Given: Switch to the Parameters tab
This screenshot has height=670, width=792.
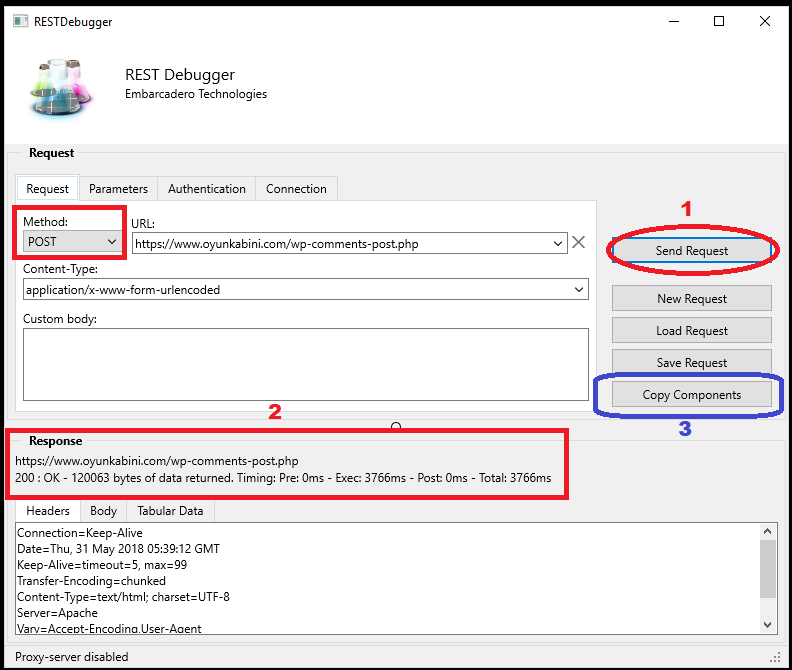Looking at the screenshot, I should [x=118, y=188].
